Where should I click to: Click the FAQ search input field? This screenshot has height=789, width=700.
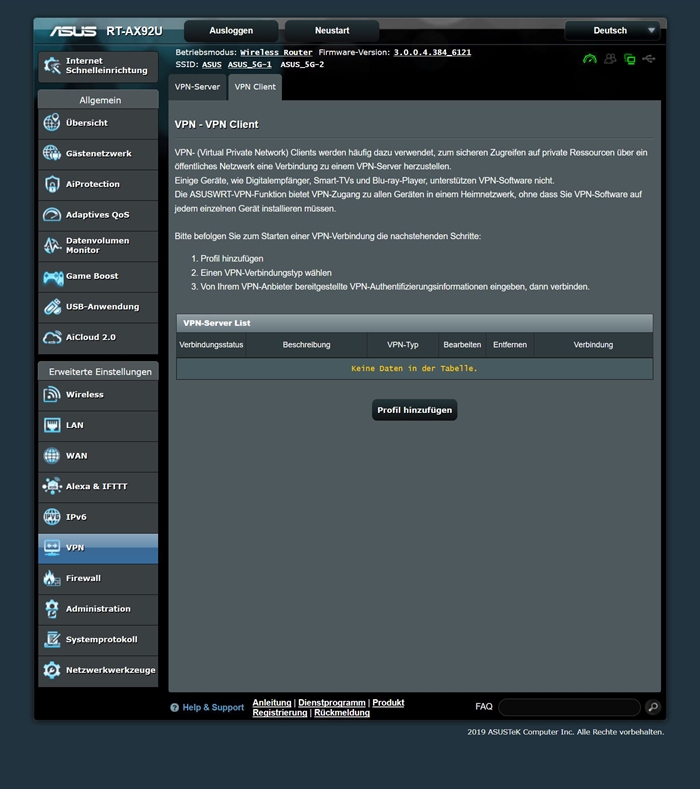pyautogui.click(x=570, y=707)
